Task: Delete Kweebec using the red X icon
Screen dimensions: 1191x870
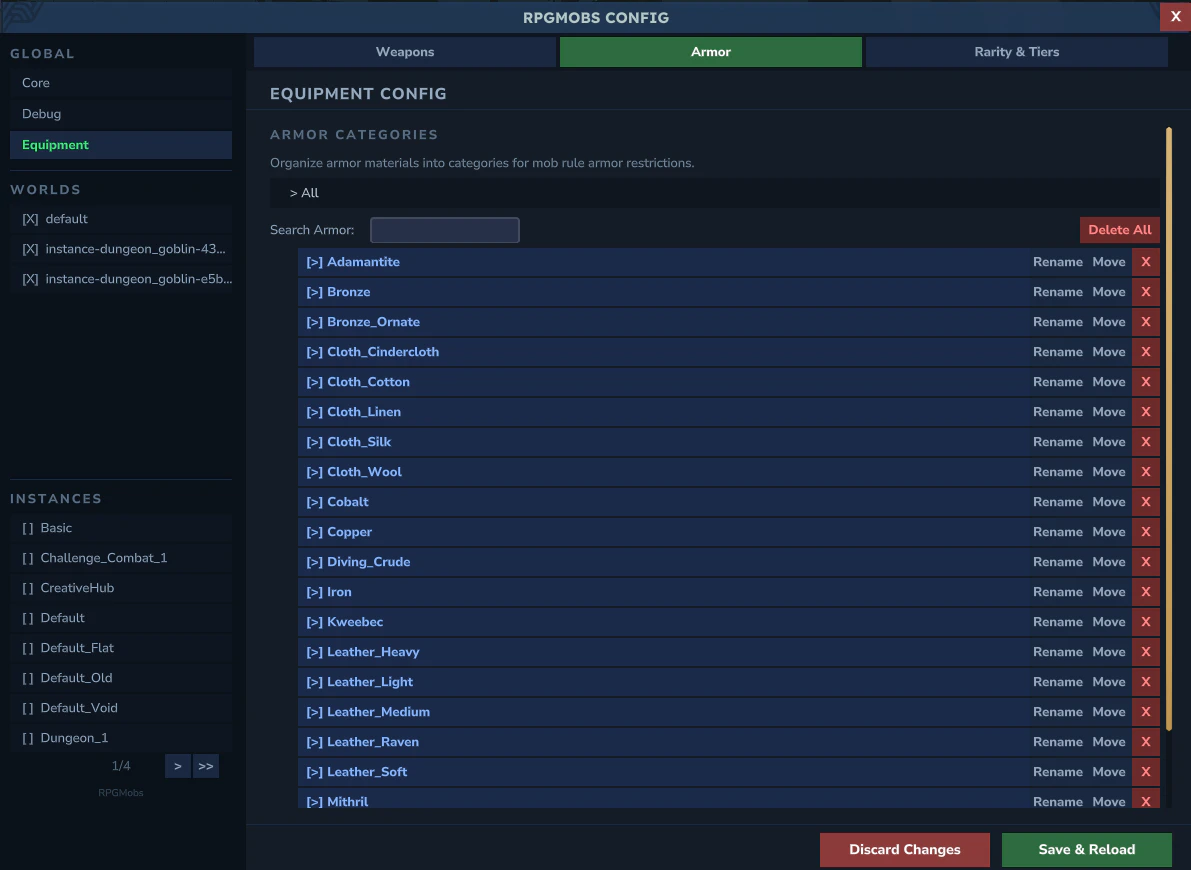Action: (1145, 621)
